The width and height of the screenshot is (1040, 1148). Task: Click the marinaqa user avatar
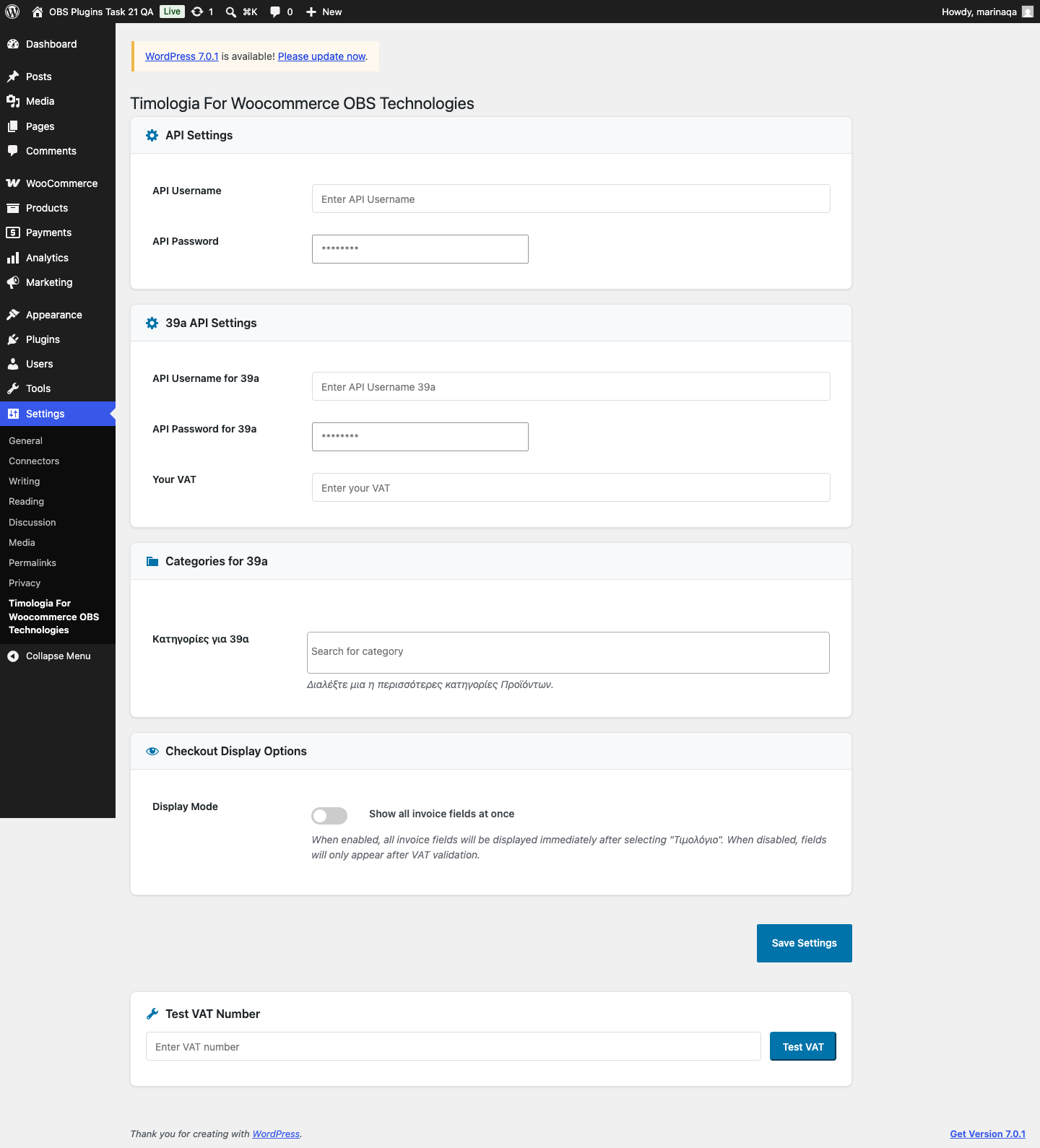[x=1028, y=12]
